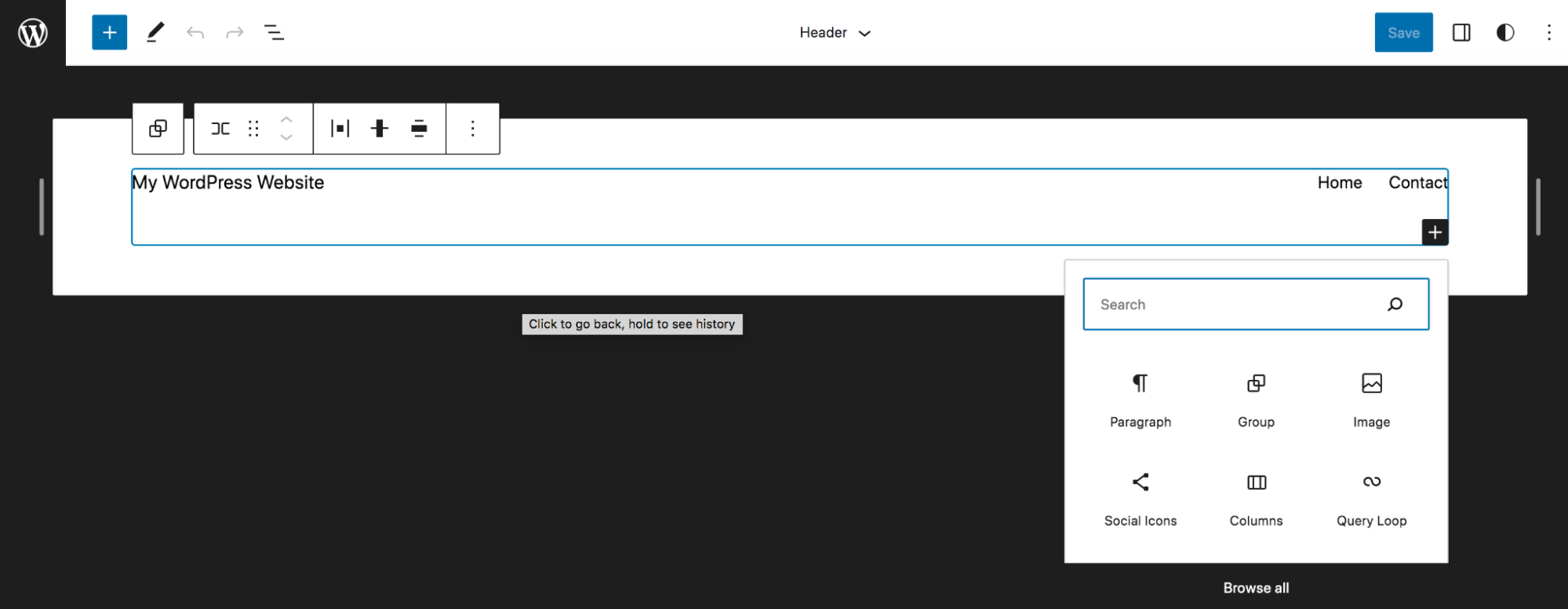This screenshot has height=609, width=1568.
Task: Open the List View icon
Action: tap(274, 32)
